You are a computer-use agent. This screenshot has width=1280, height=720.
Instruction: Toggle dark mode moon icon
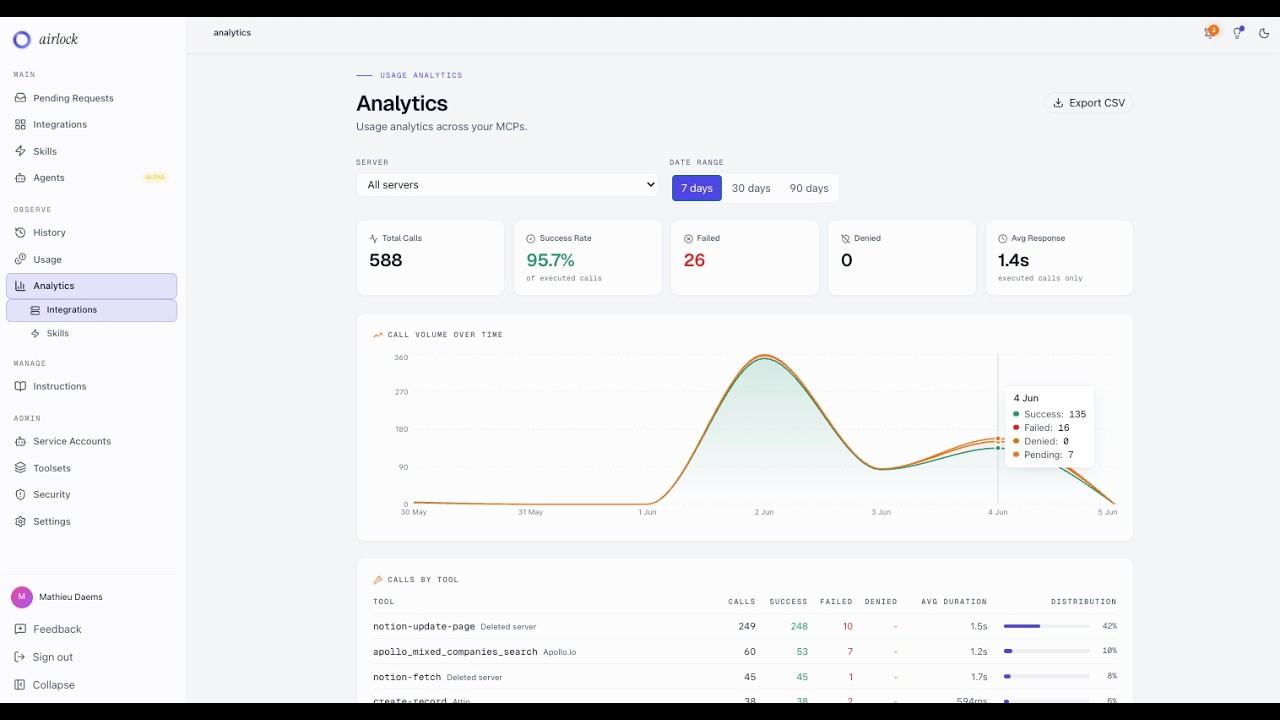1264,33
